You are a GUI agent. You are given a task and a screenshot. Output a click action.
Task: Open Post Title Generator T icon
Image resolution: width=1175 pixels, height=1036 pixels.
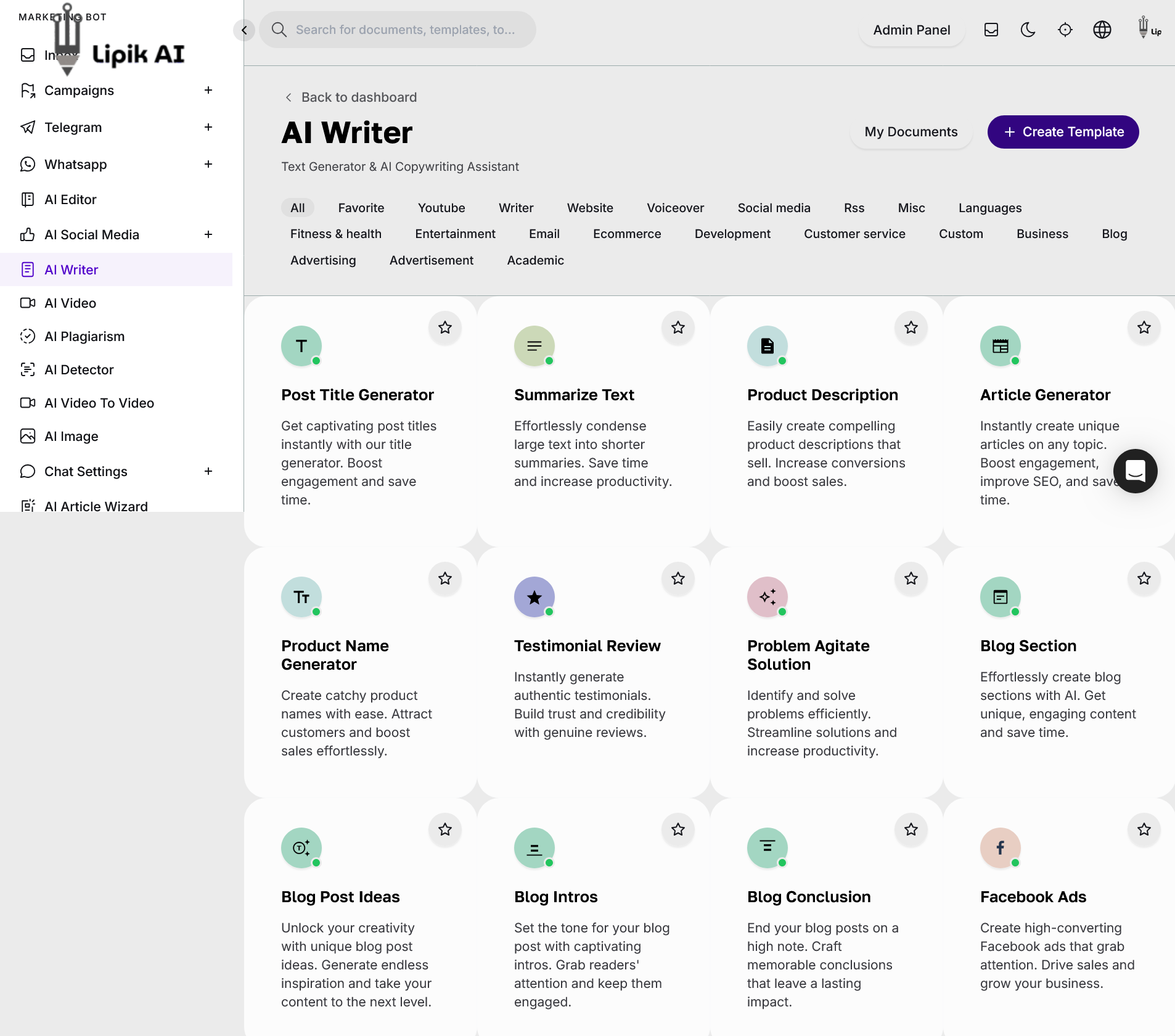pyautogui.click(x=301, y=346)
